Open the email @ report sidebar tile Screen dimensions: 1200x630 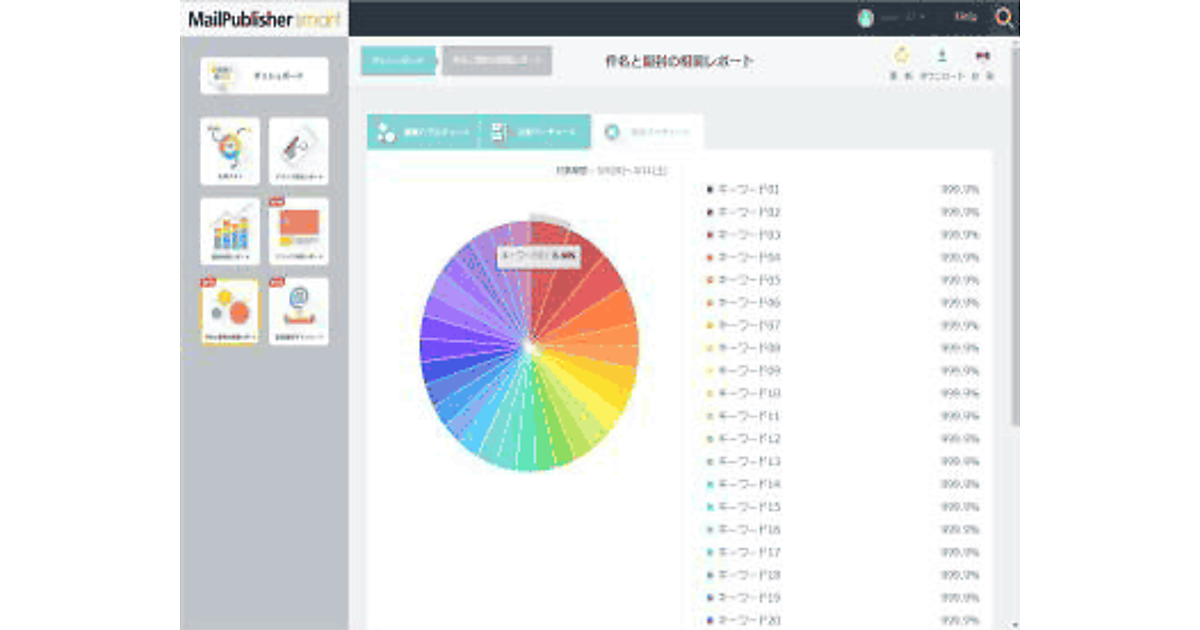coord(298,311)
